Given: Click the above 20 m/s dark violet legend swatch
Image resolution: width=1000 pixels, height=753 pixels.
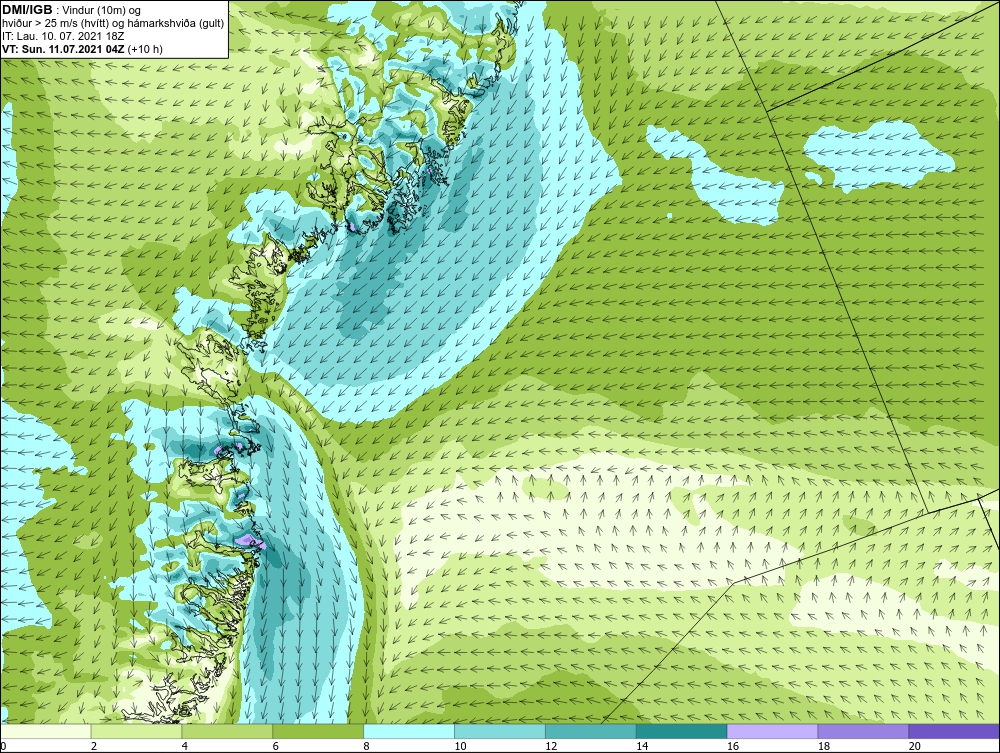Looking at the screenshot, I should click(x=954, y=731).
